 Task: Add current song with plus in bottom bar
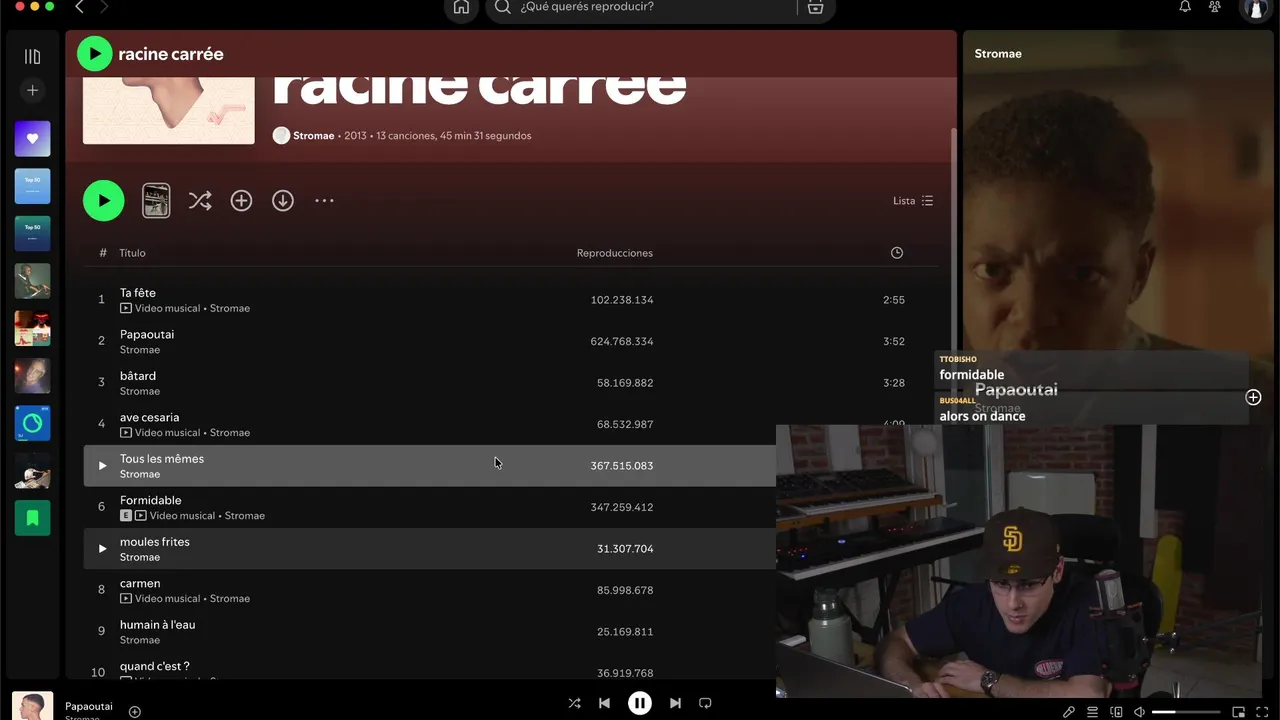click(x=135, y=712)
